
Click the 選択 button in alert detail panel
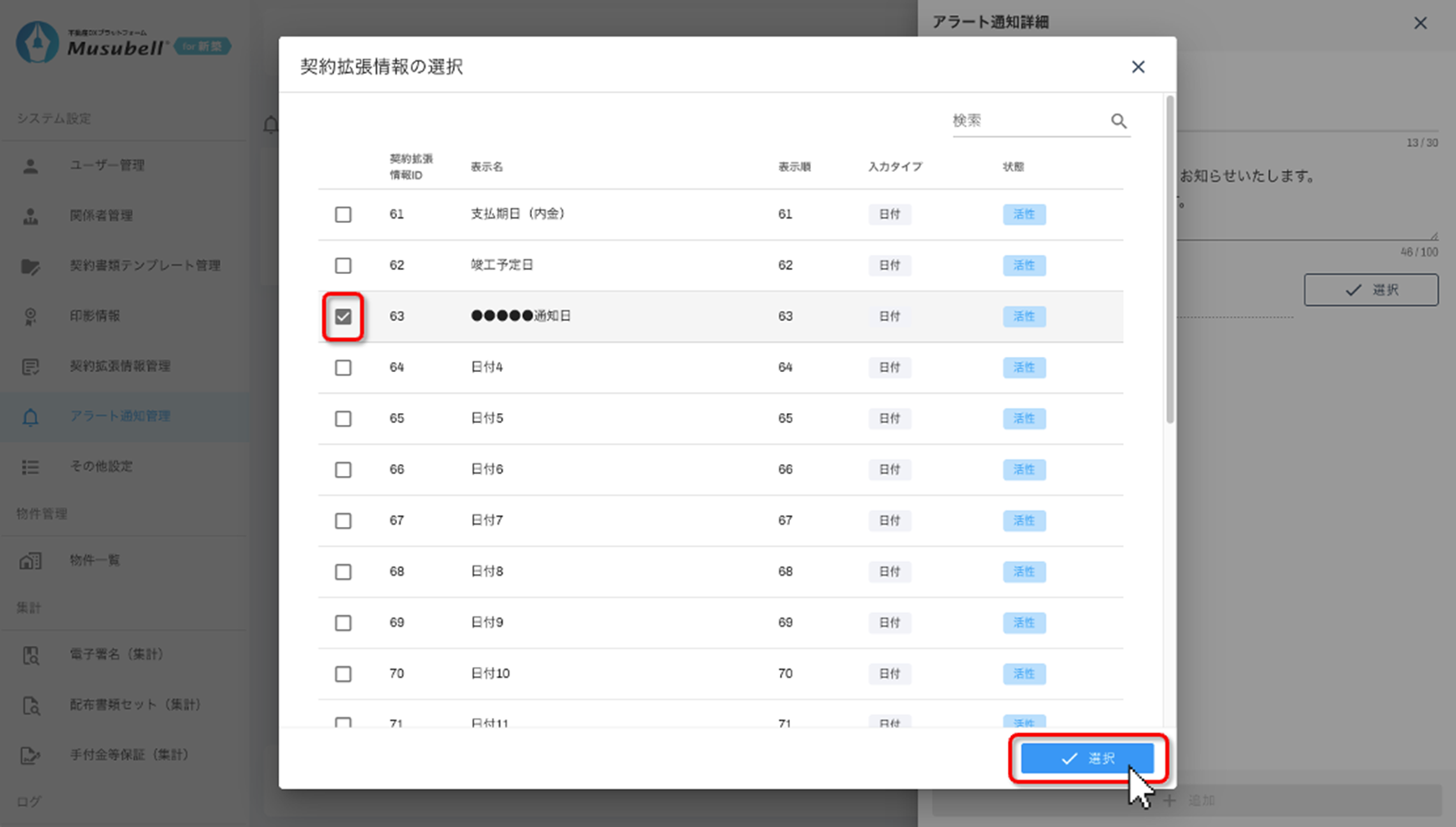1371,290
